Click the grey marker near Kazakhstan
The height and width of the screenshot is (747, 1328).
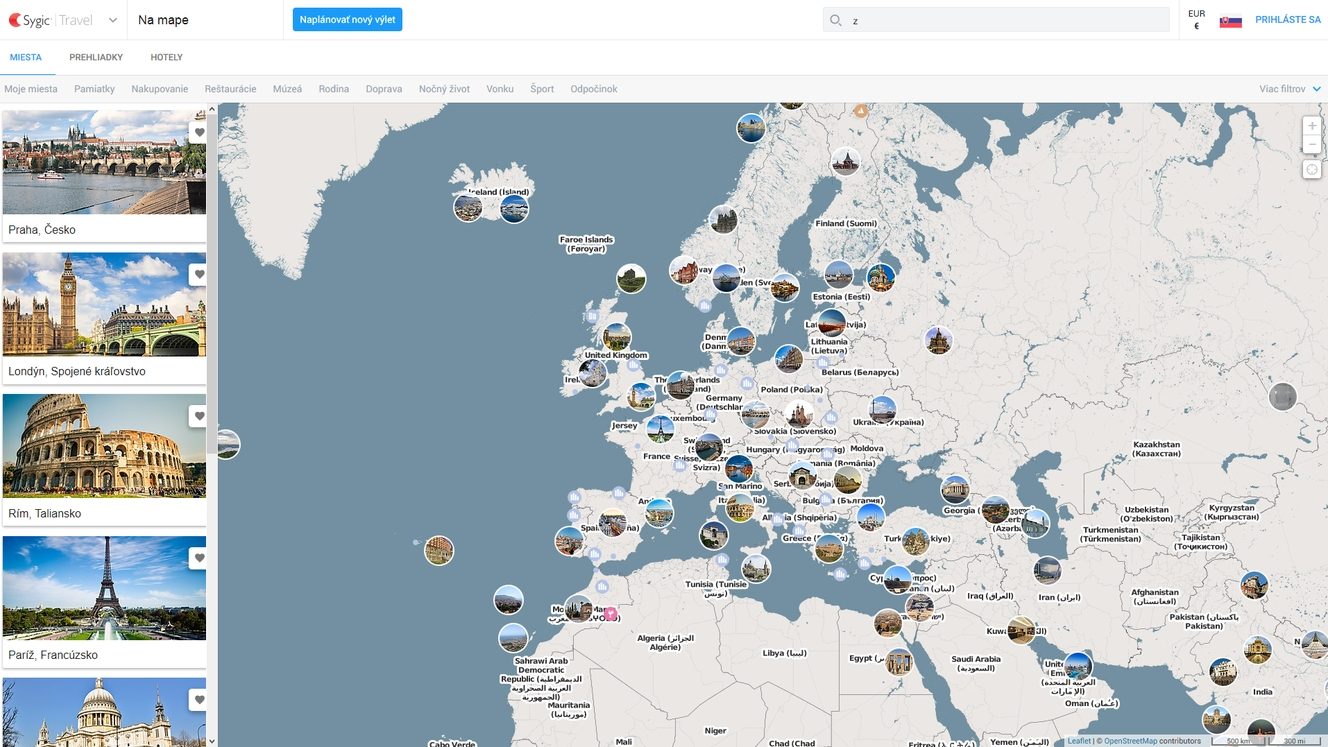coord(1282,397)
